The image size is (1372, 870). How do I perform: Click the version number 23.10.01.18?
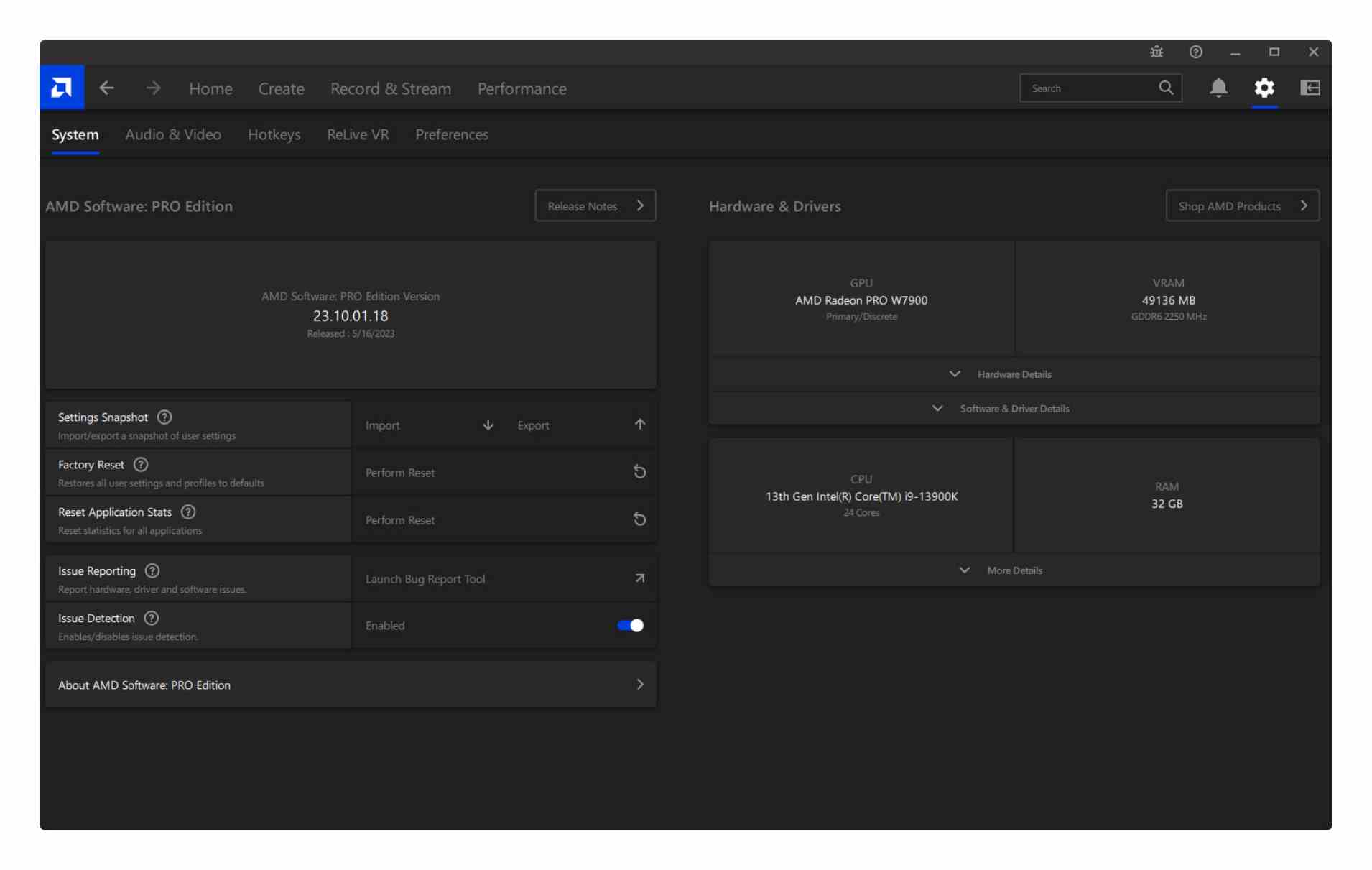(x=351, y=315)
